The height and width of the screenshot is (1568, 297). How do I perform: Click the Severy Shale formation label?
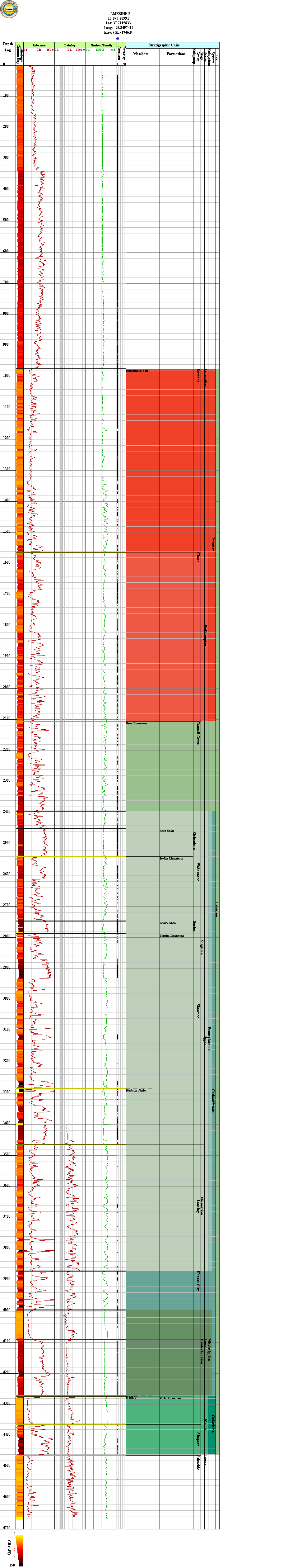[168, 923]
